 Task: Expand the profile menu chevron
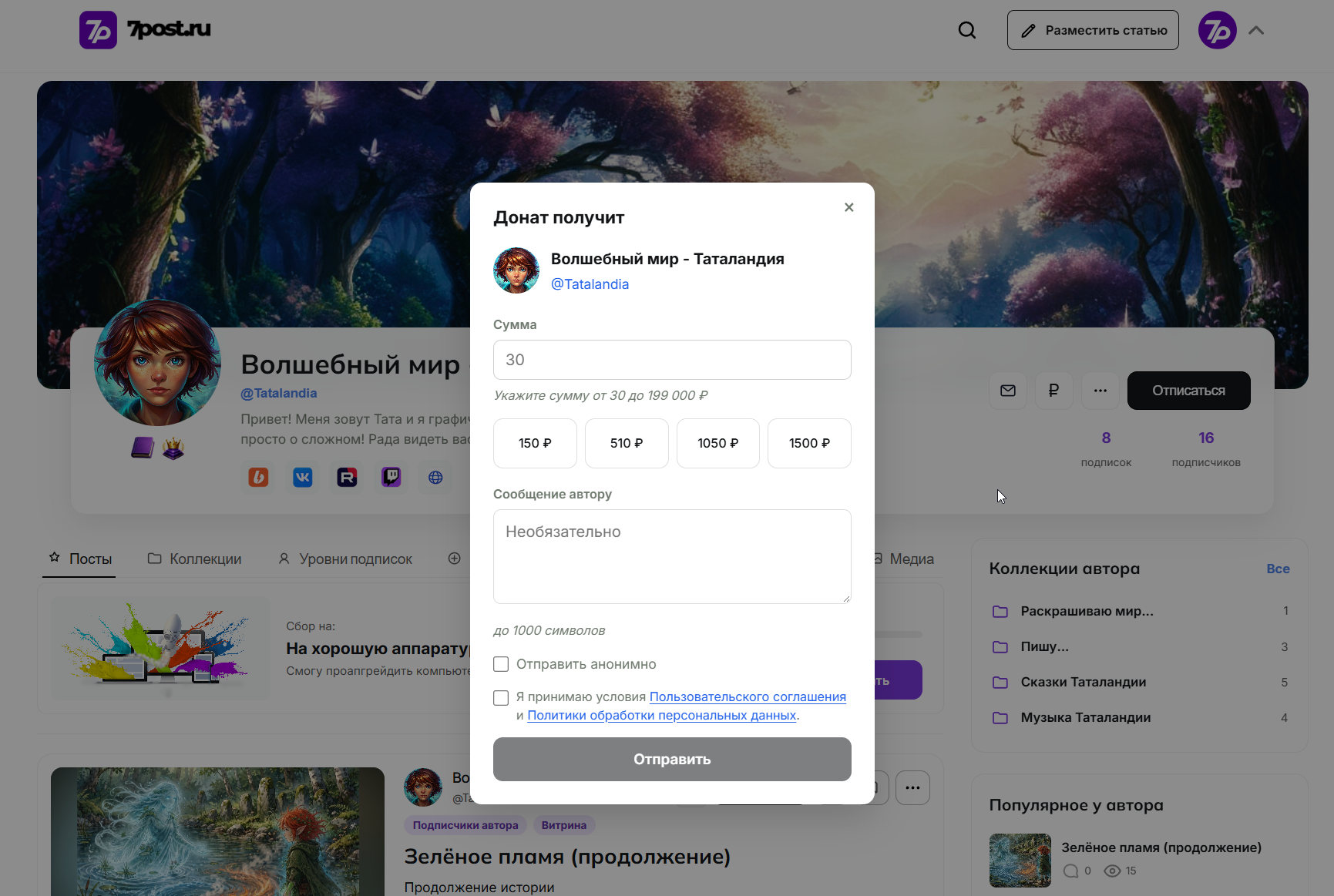[x=1256, y=31]
